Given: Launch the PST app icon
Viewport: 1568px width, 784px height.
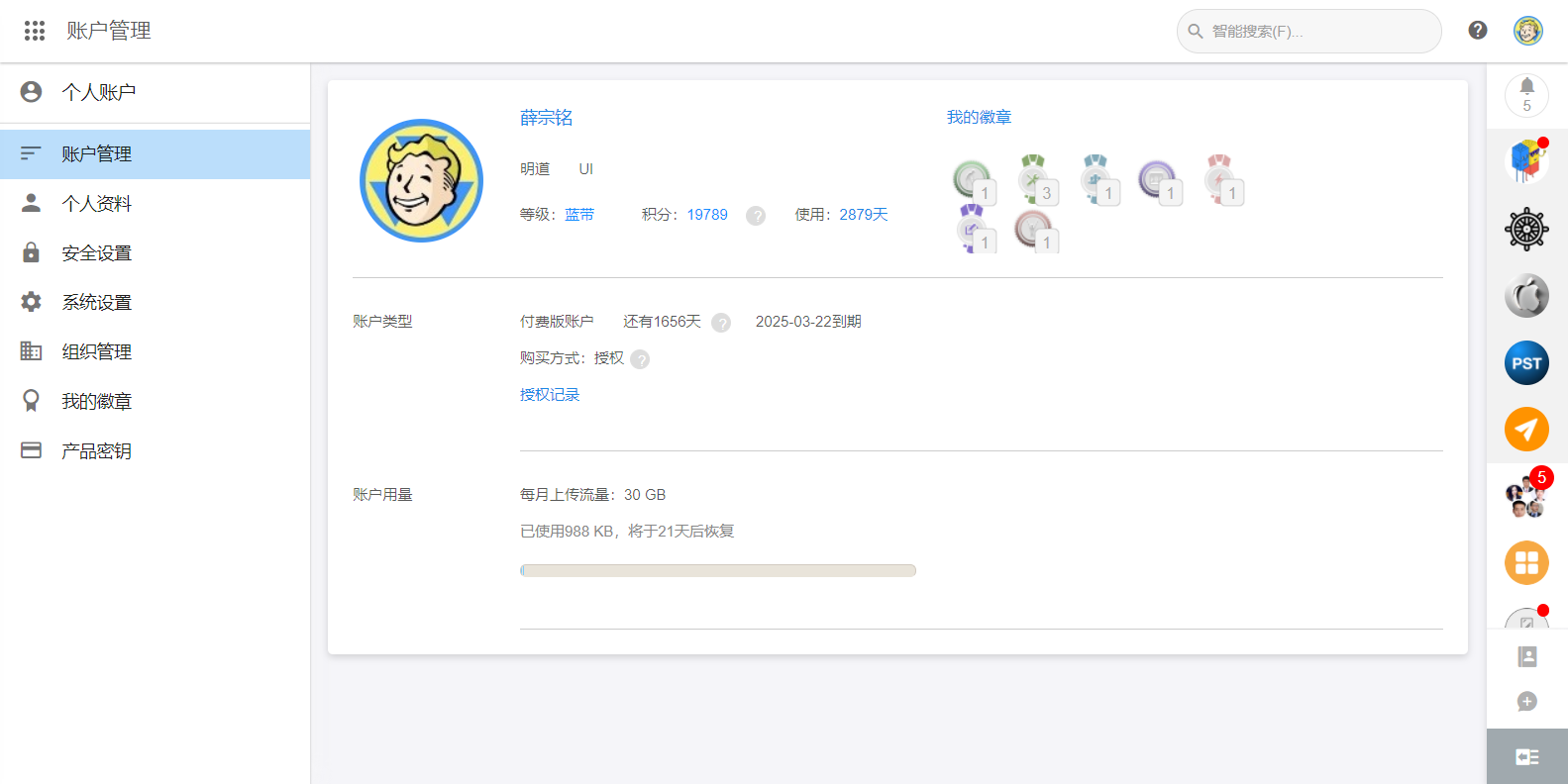Looking at the screenshot, I should point(1526,363).
